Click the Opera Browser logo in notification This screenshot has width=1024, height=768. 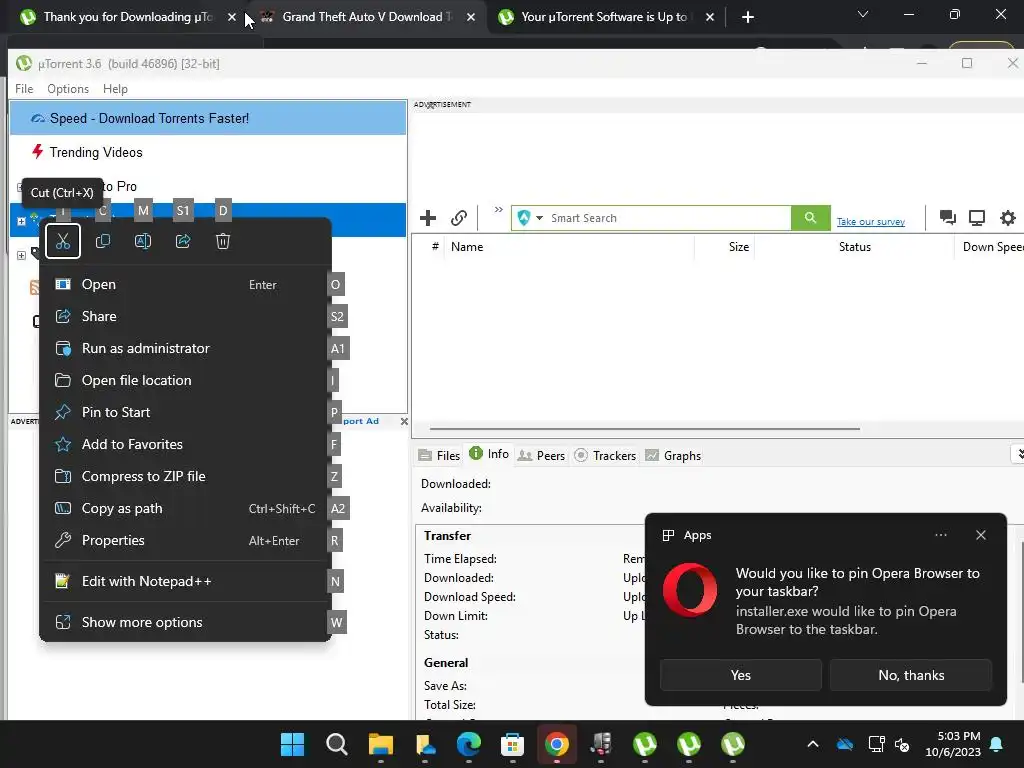tap(690, 590)
